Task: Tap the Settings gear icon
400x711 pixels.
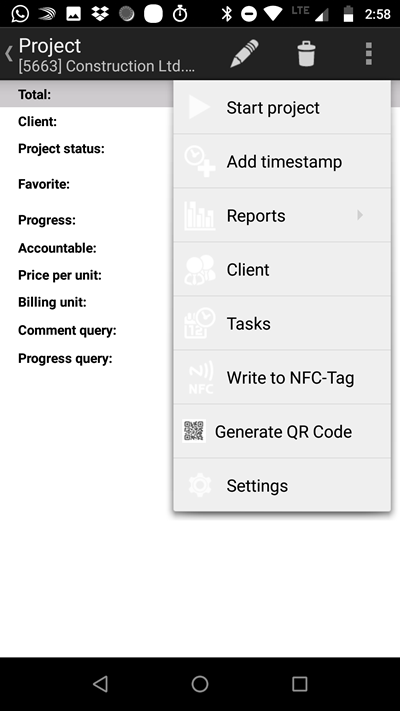Action: (200, 485)
